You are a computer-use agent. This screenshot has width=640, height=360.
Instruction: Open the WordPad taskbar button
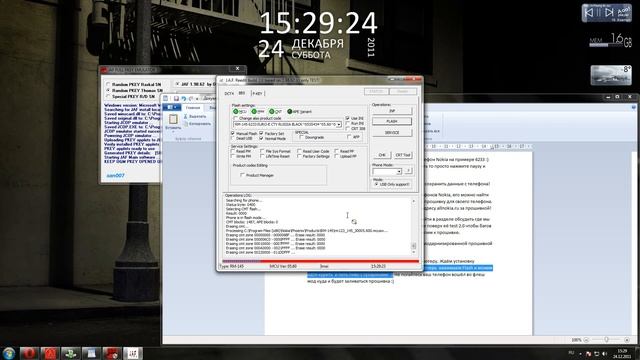pyautogui.click(x=91, y=353)
